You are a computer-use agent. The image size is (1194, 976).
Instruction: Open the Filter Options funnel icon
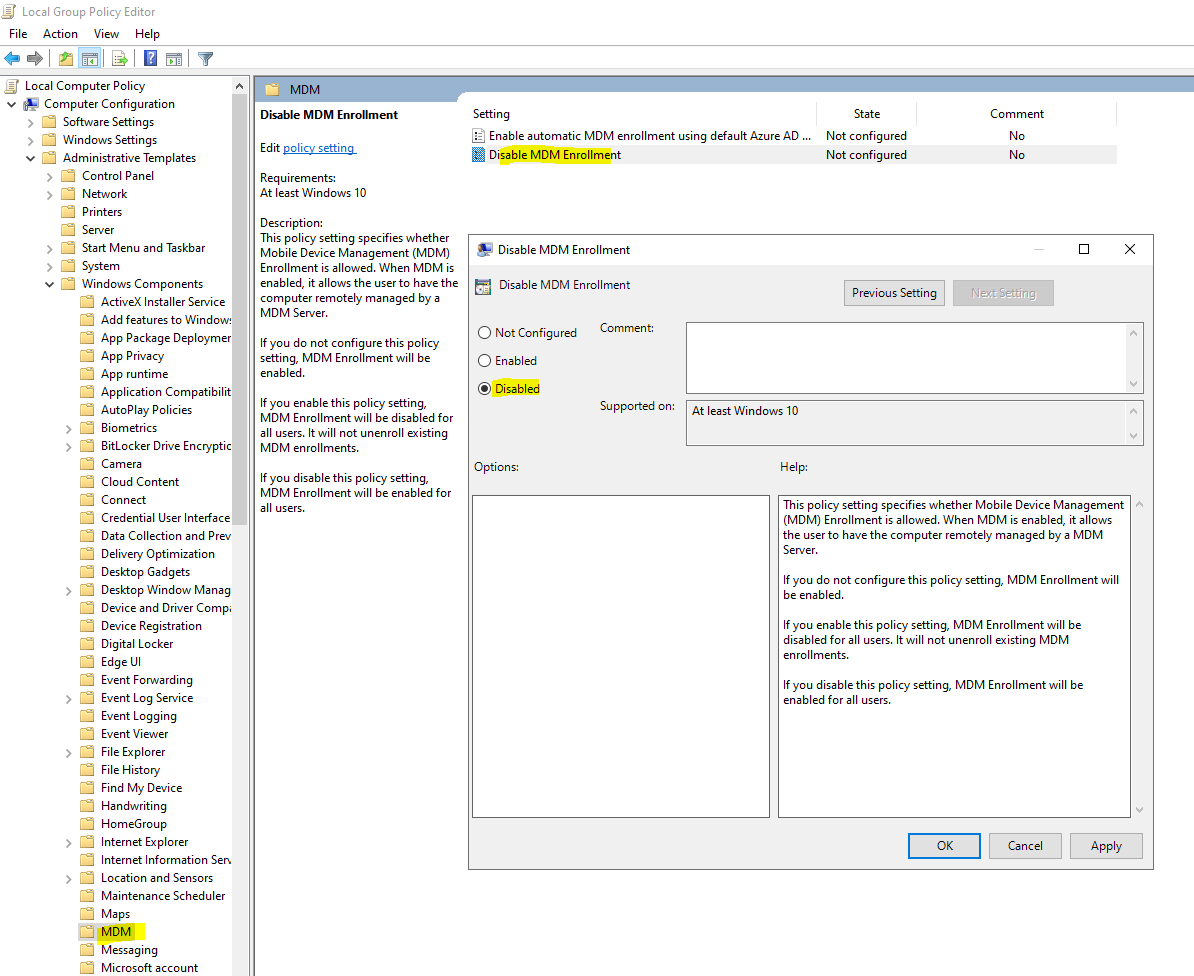[x=204, y=58]
